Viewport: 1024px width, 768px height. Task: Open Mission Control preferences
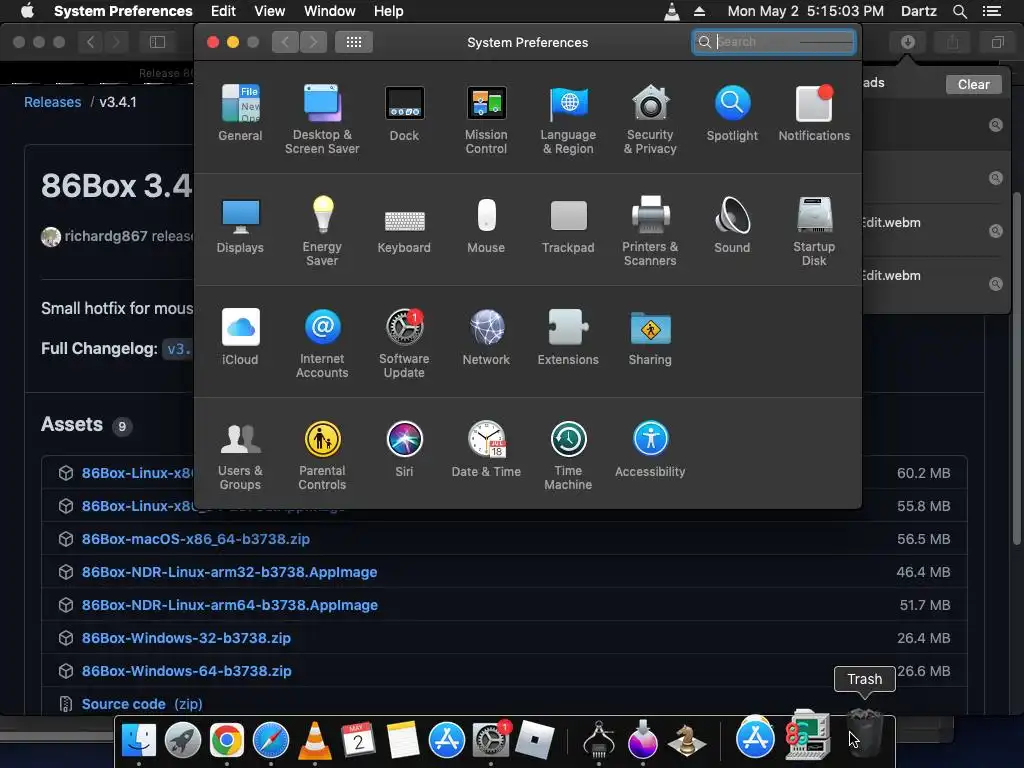486,119
